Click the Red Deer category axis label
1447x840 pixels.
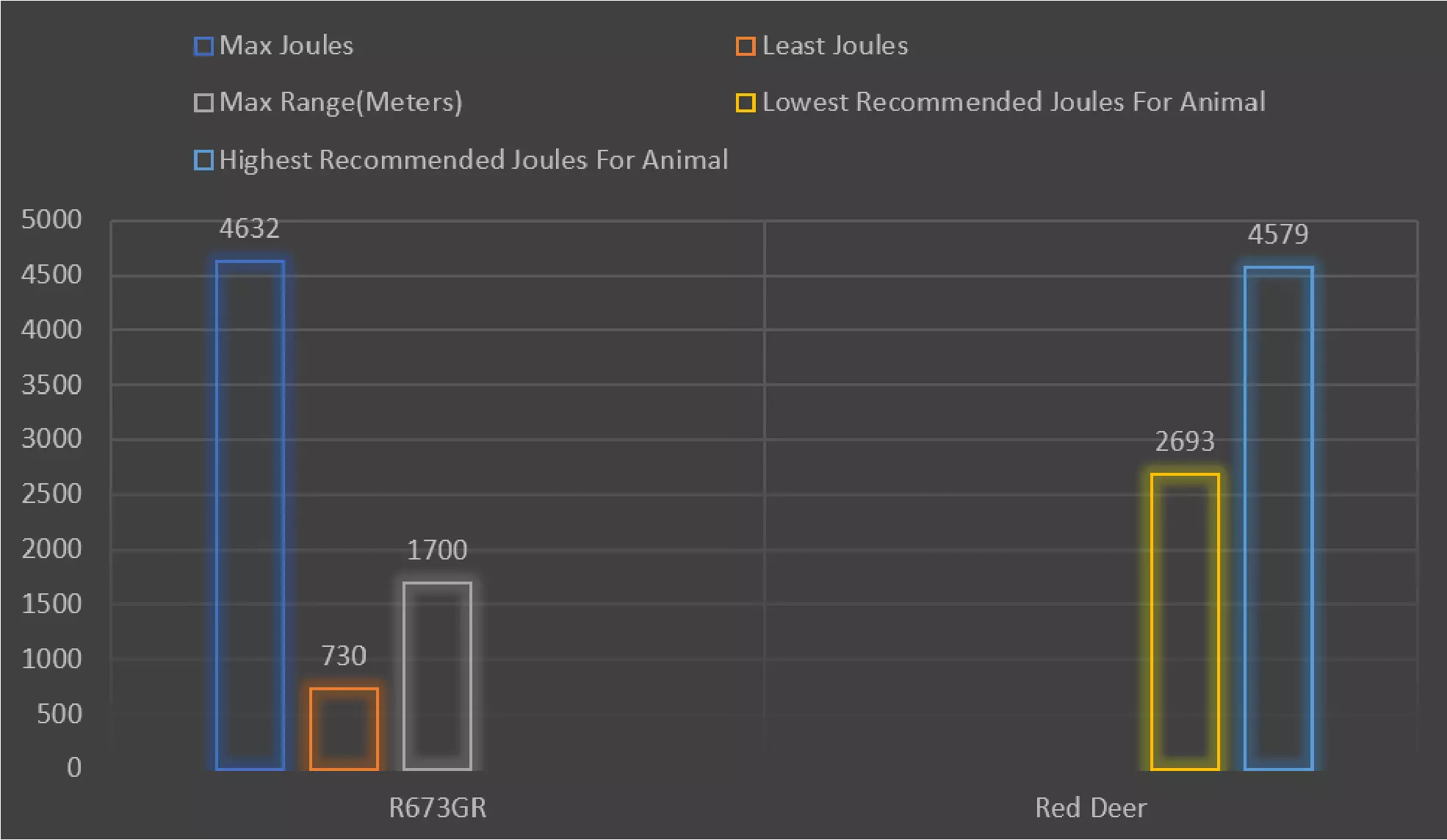[1091, 808]
